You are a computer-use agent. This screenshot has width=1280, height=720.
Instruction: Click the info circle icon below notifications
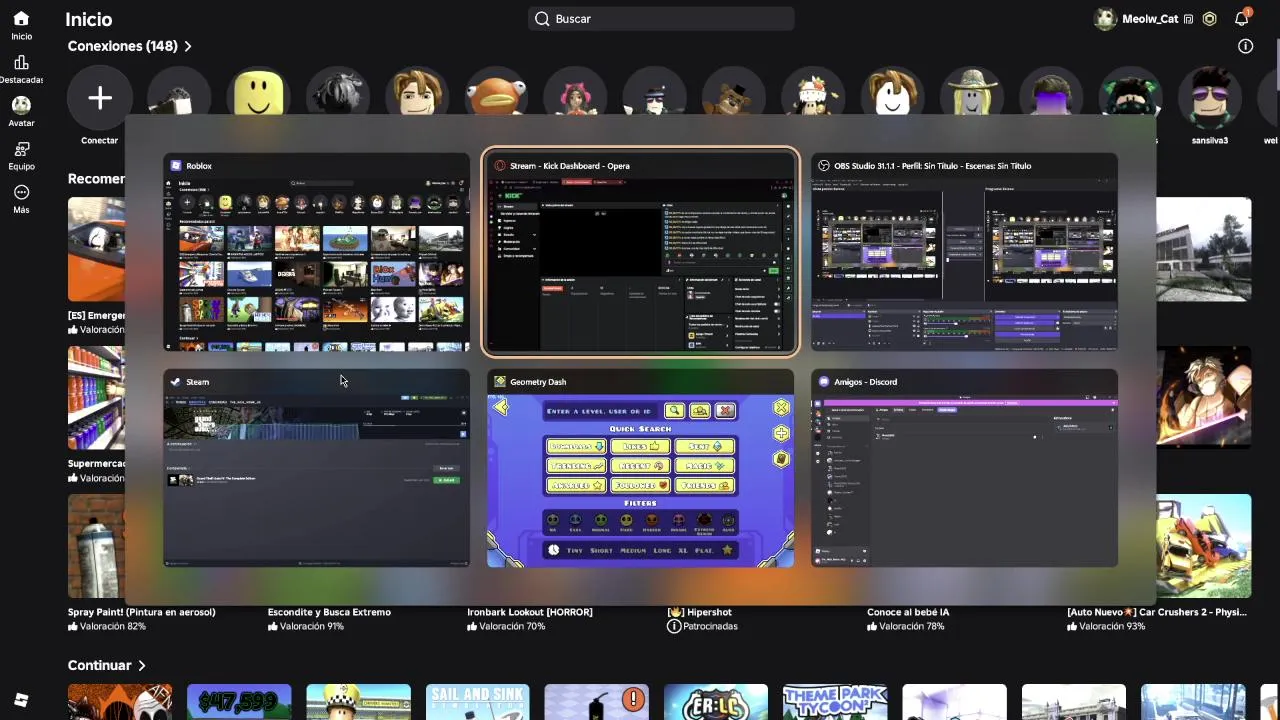tap(1245, 46)
